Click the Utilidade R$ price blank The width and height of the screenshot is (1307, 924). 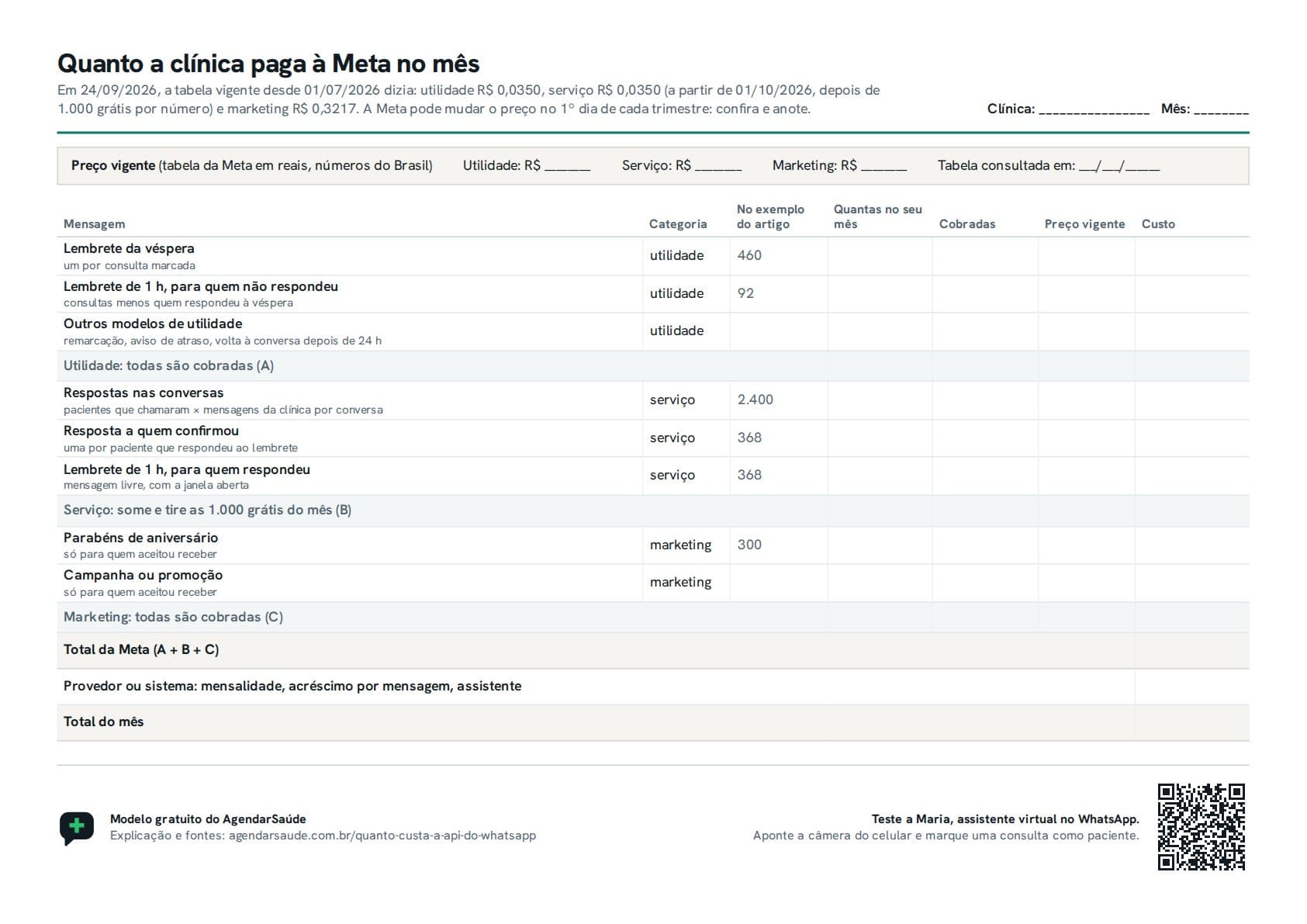[x=567, y=166]
